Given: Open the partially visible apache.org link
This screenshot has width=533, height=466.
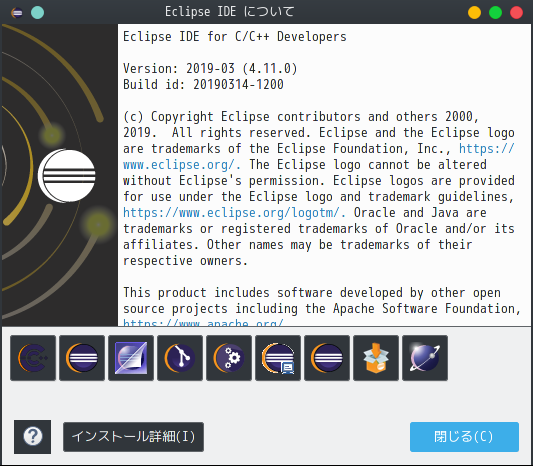Looking at the screenshot, I should (x=203, y=322).
